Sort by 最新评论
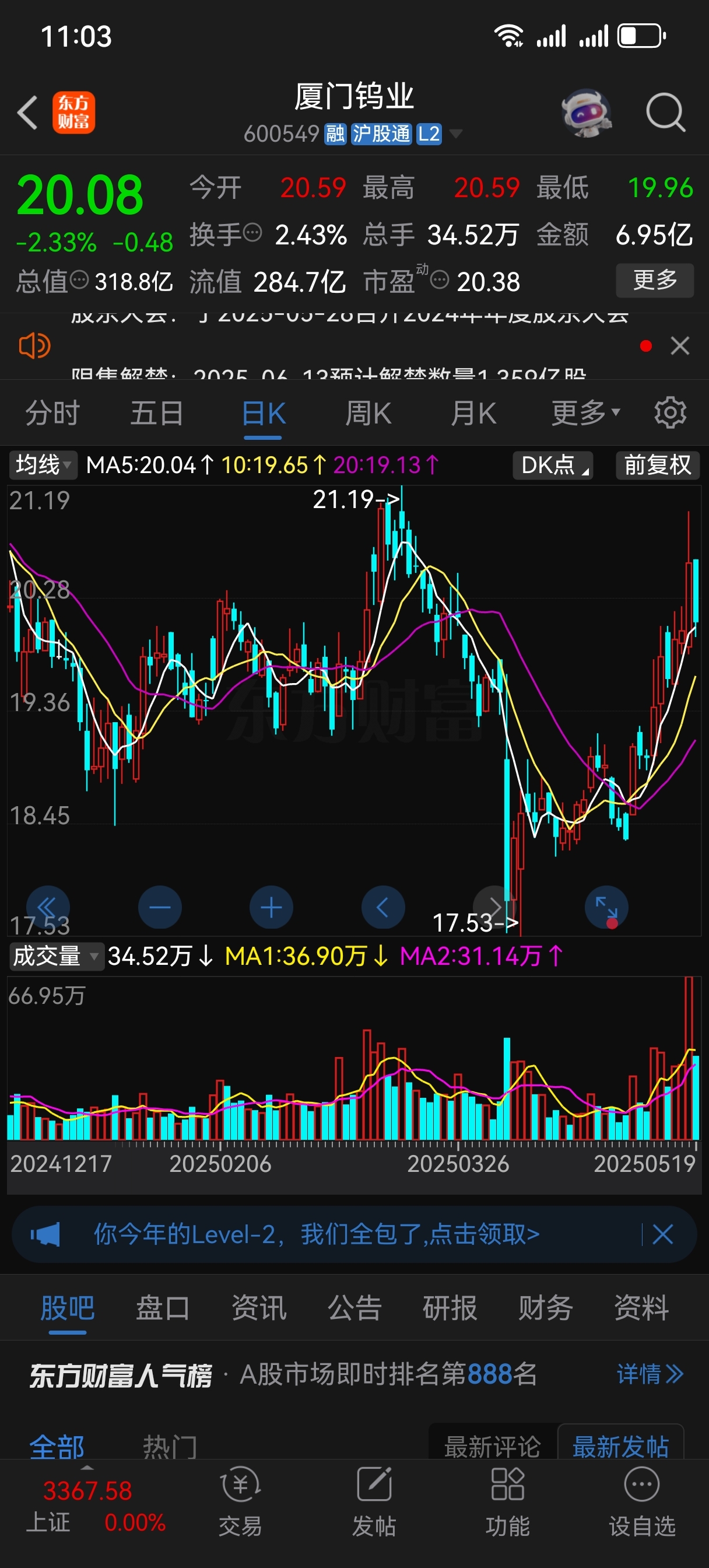 492,1445
